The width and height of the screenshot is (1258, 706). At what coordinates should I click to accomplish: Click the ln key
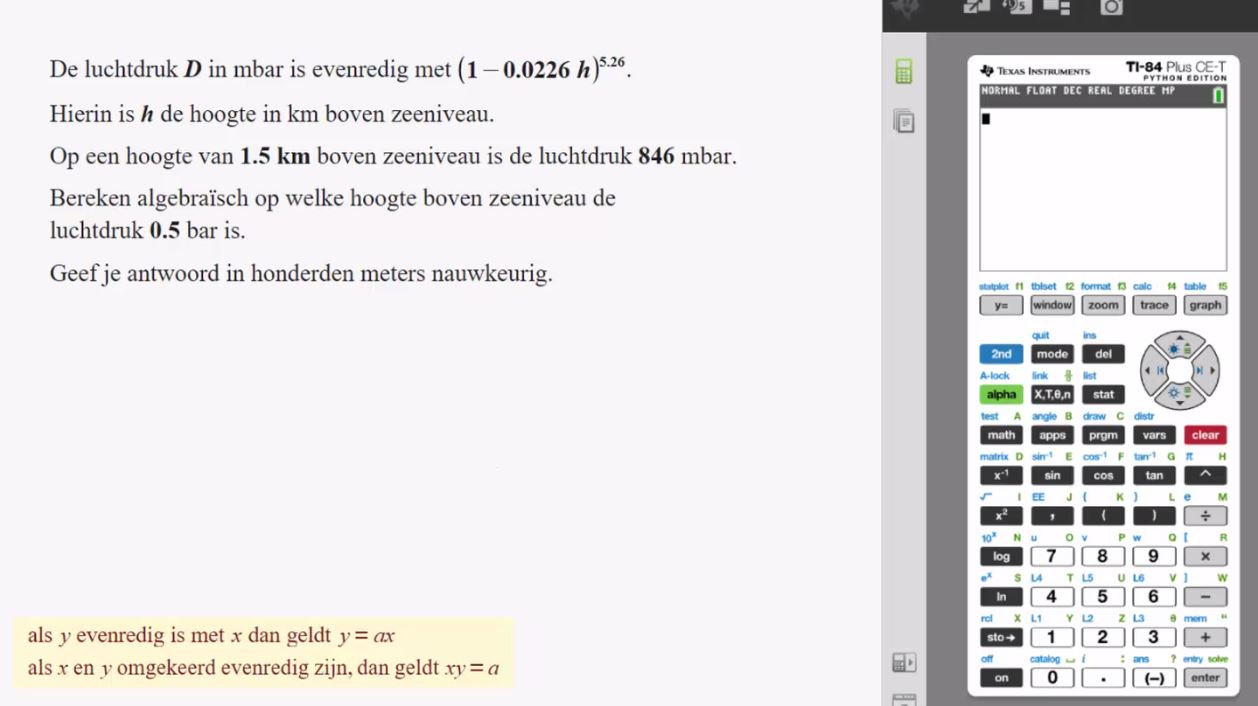(x=1001, y=597)
